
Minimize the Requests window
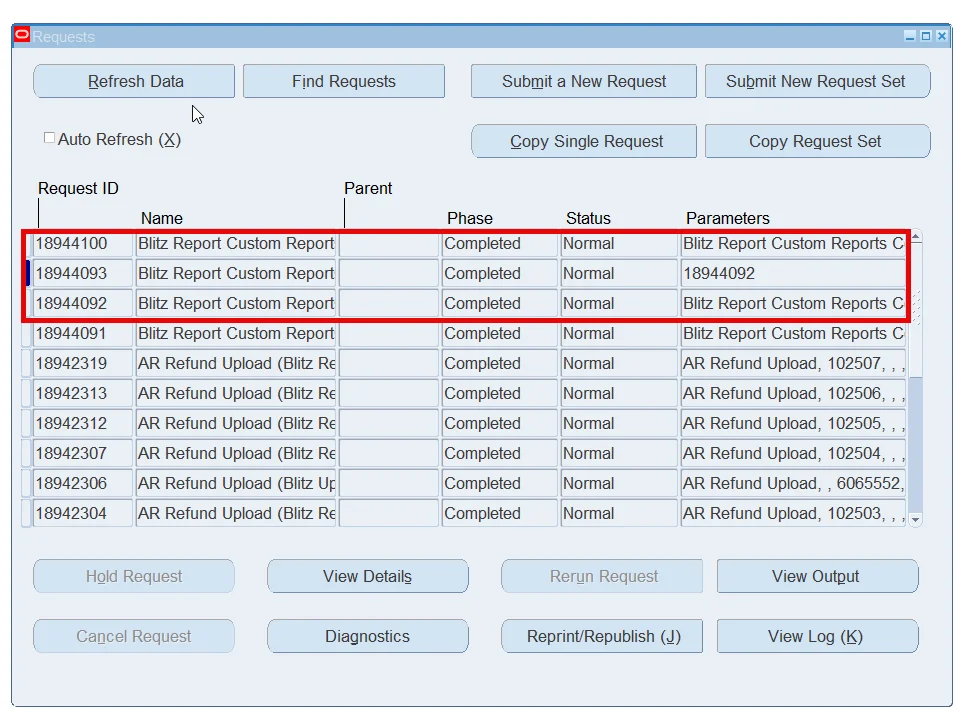910,36
